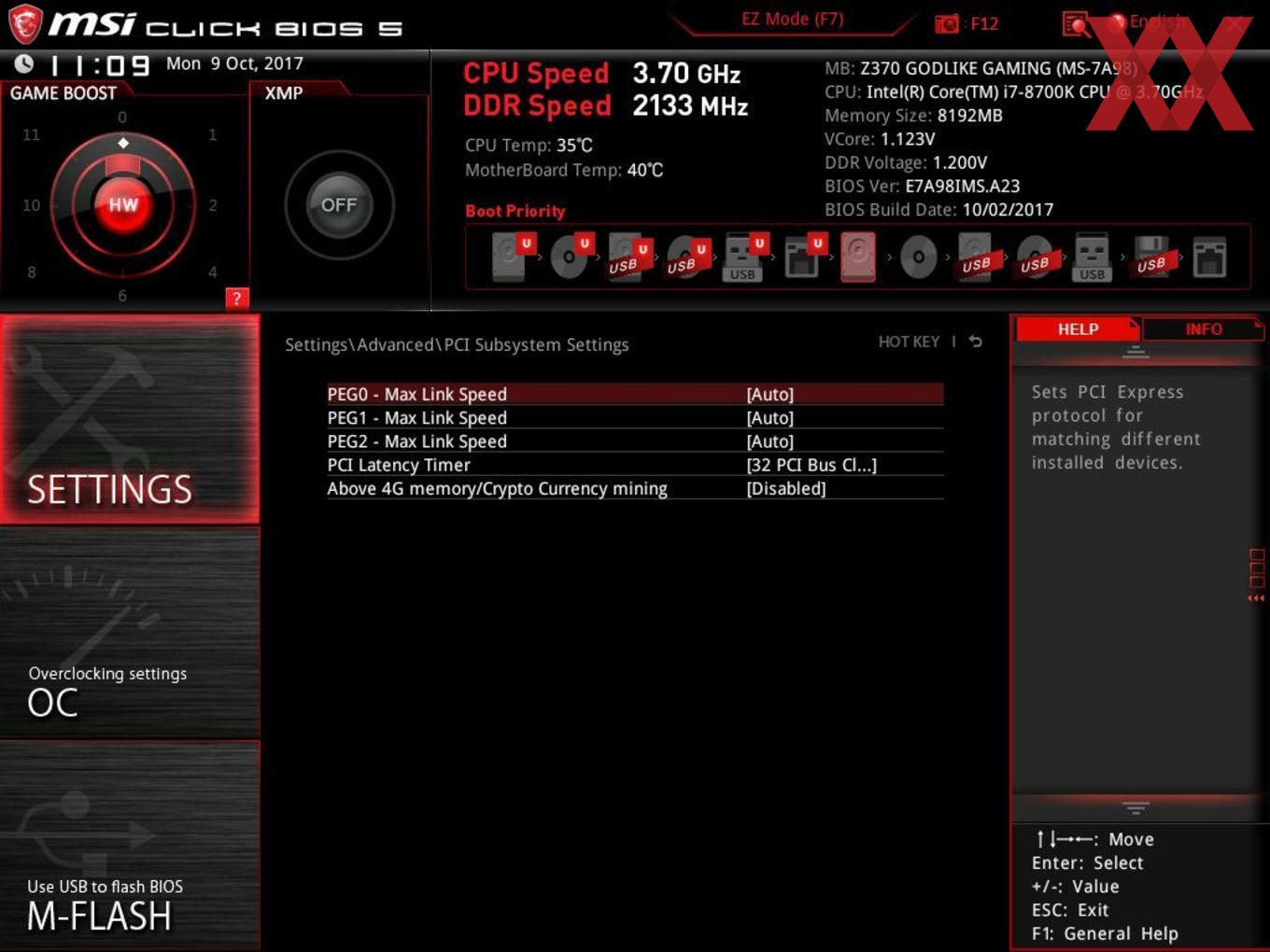This screenshot has width=1270, height=952.
Task: Select the PCI Latency Timer row label
Action: coord(399,464)
